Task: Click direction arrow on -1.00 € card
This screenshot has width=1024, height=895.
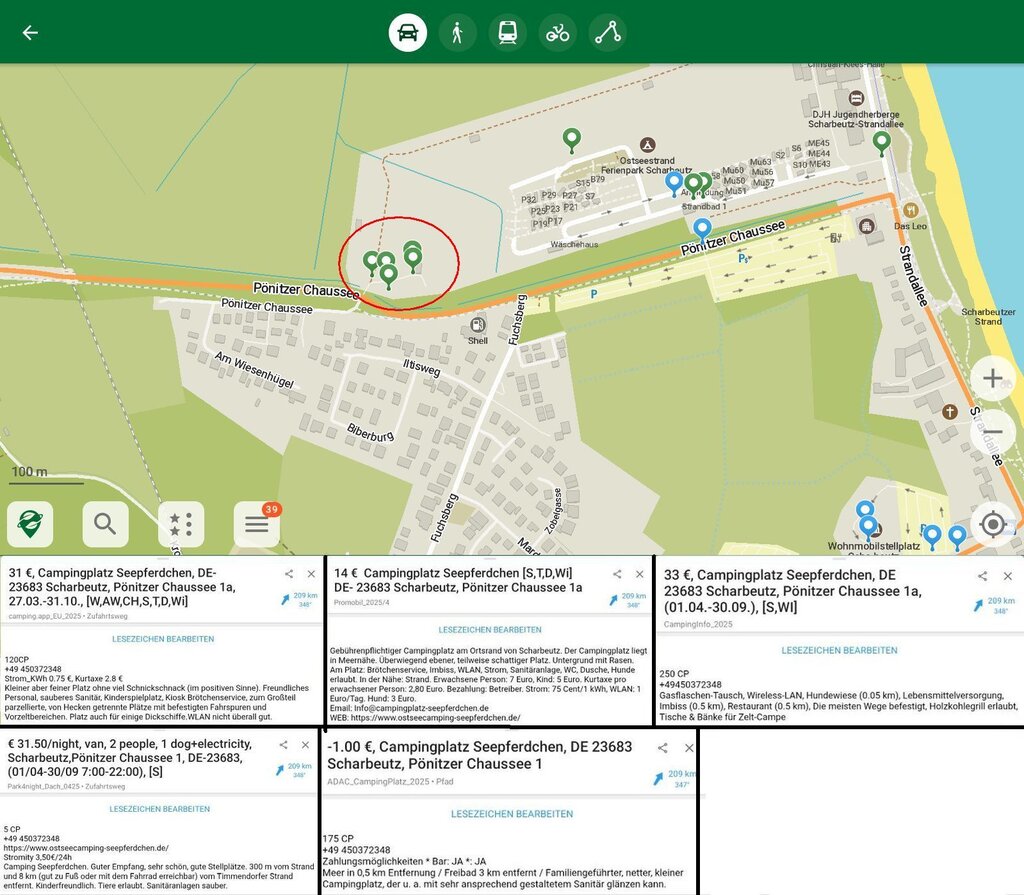Action: click(x=658, y=778)
